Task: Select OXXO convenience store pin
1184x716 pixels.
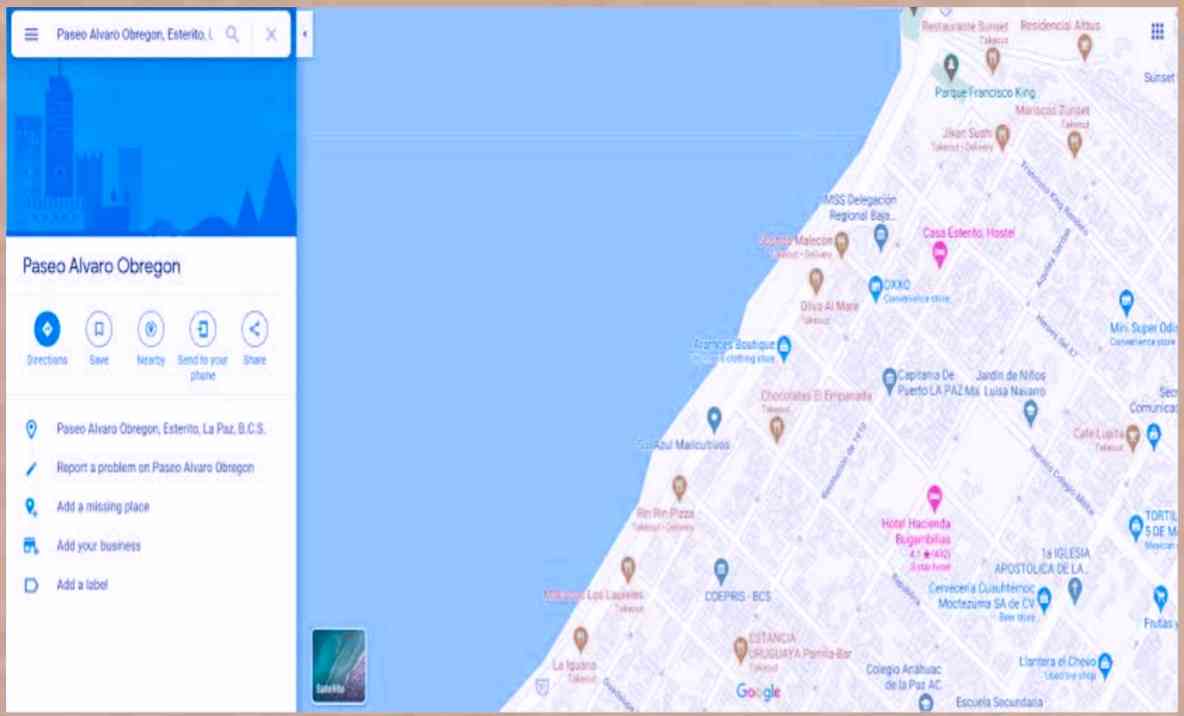Action: click(x=874, y=288)
